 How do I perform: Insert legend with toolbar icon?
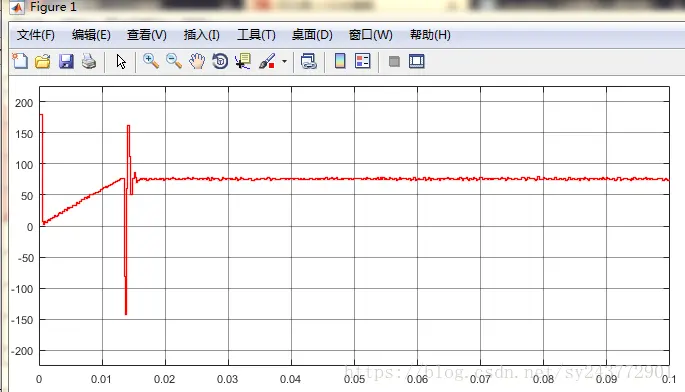(363, 61)
